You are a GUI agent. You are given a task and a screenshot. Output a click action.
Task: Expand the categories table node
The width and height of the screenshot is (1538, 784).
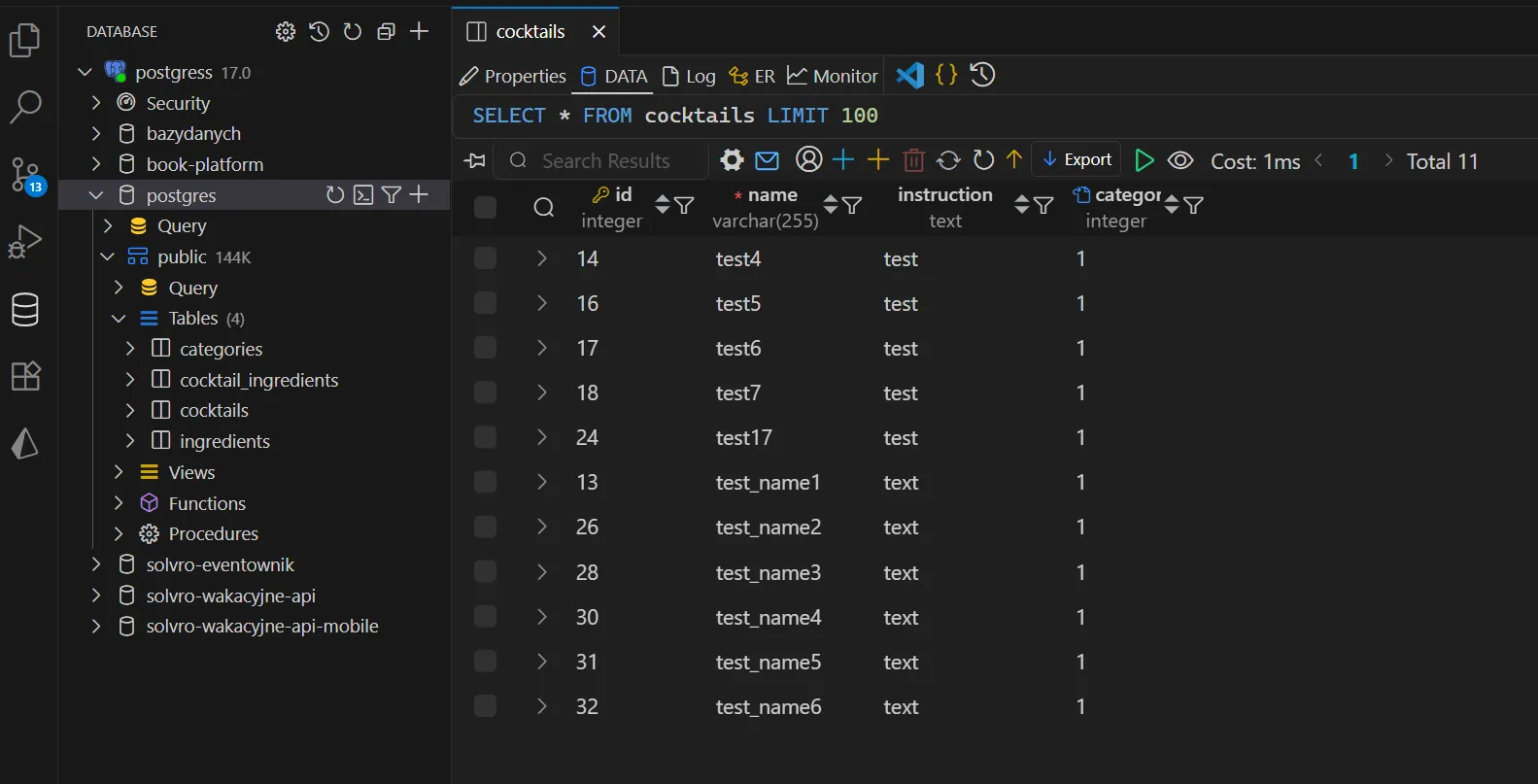[x=130, y=349]
